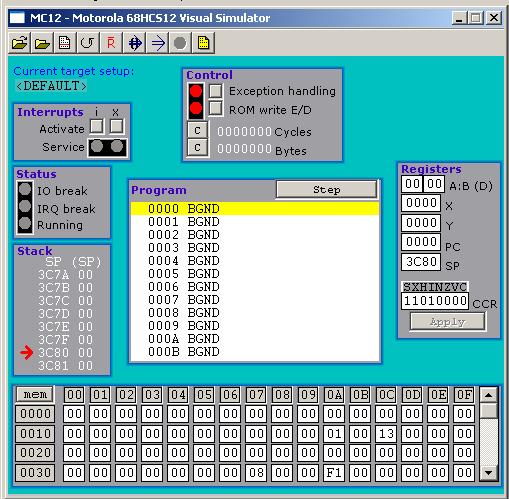The image size is (509, 499).
Task: Enable the Exception handling checkbox
Action: 216,91
